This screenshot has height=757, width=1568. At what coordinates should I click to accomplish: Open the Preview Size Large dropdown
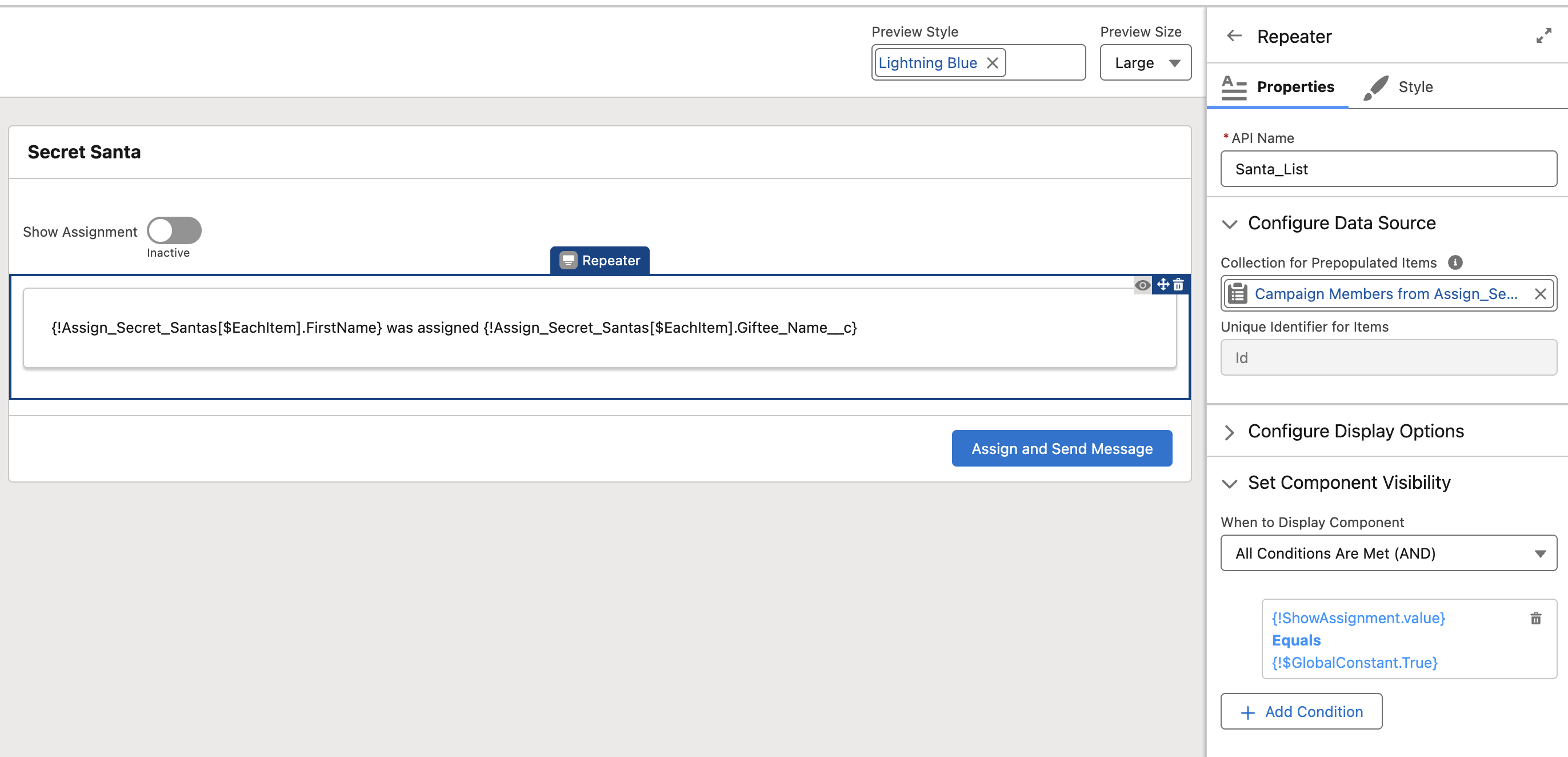coord(1145,63)
